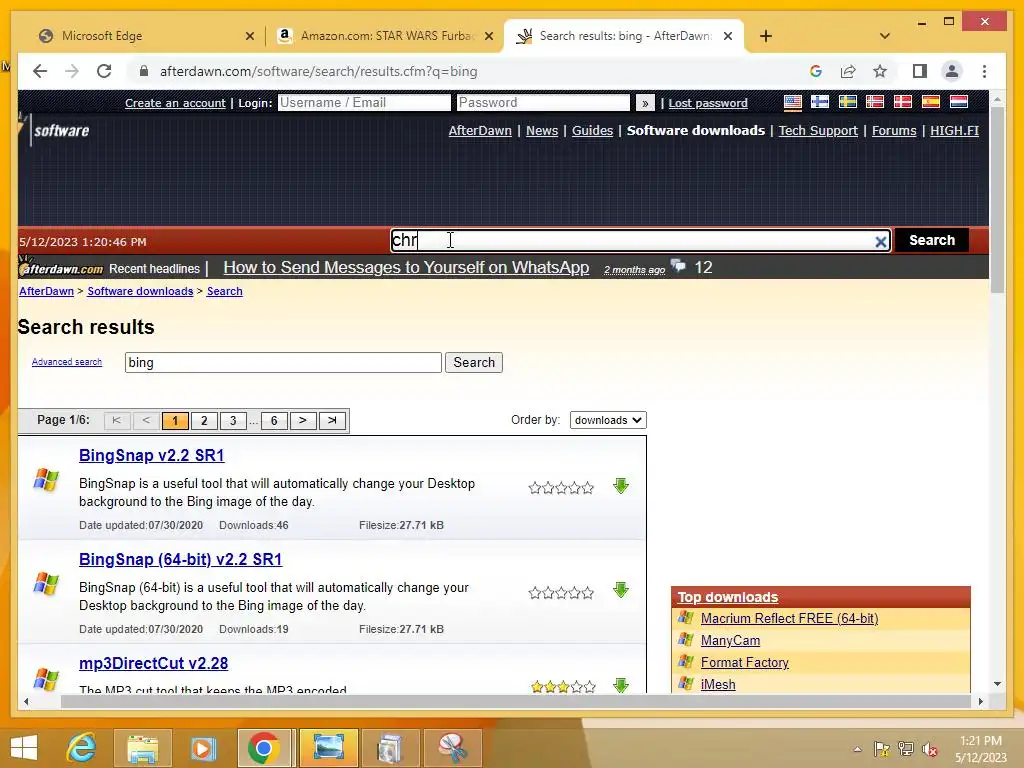
Task: Open Snipping Tool taskbar icon
Action: pos(453,748)
